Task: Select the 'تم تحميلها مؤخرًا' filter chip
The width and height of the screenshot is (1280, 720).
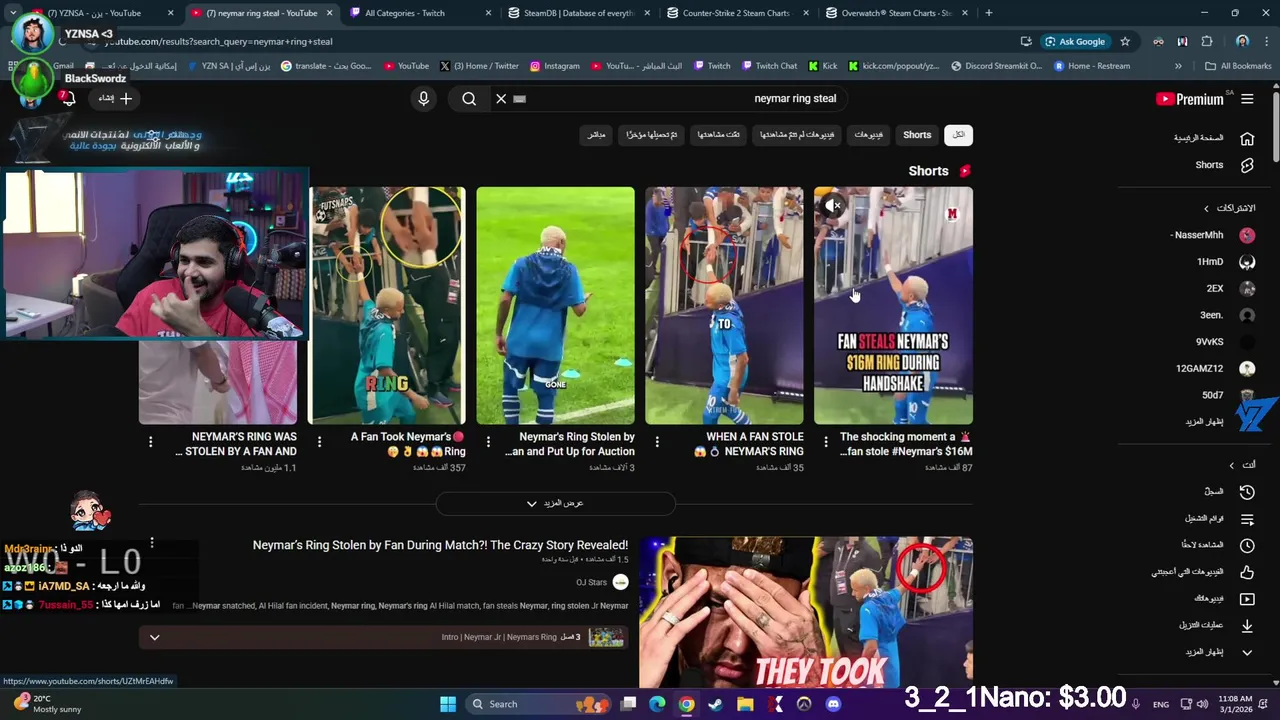Action: click(651, 135)
